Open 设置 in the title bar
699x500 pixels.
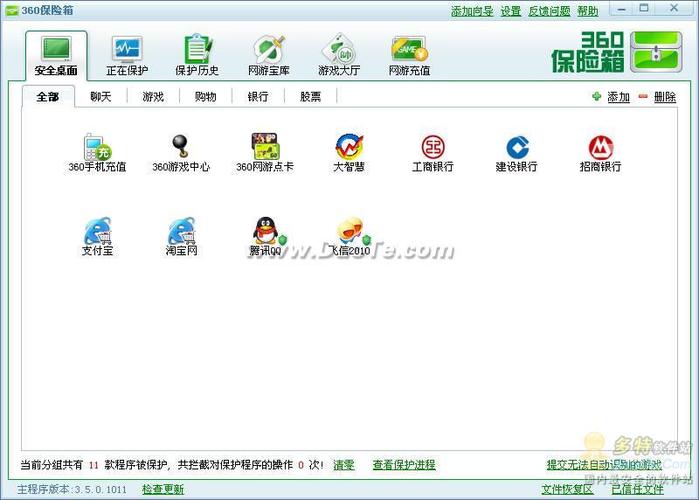(x=511, y=11)
